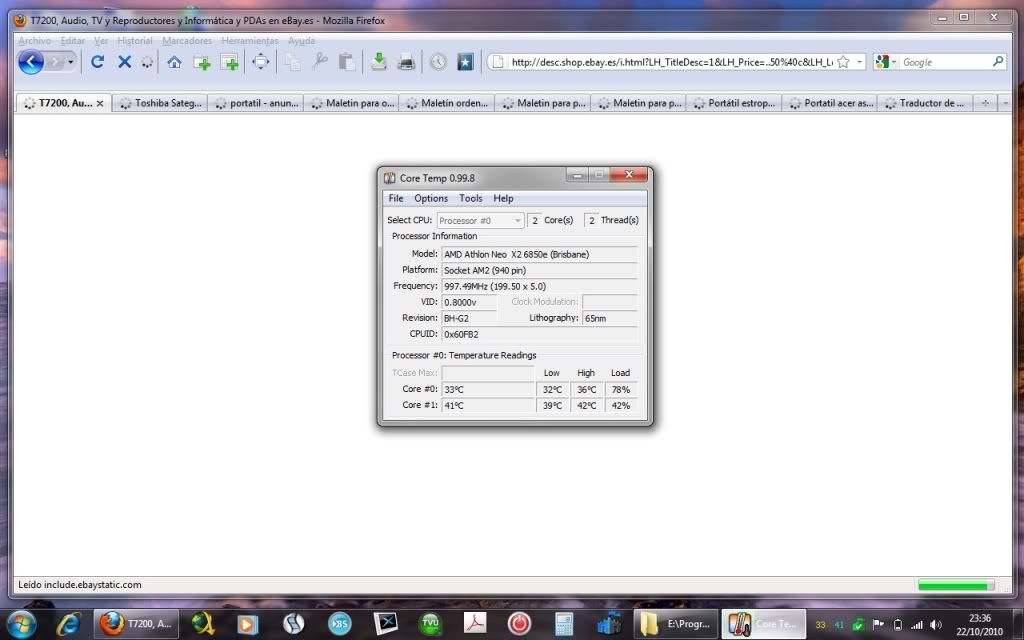Open History clock icon in toolbar
Image resolution: width=1024 pixels, height=640 pixels.
[438, 62]
